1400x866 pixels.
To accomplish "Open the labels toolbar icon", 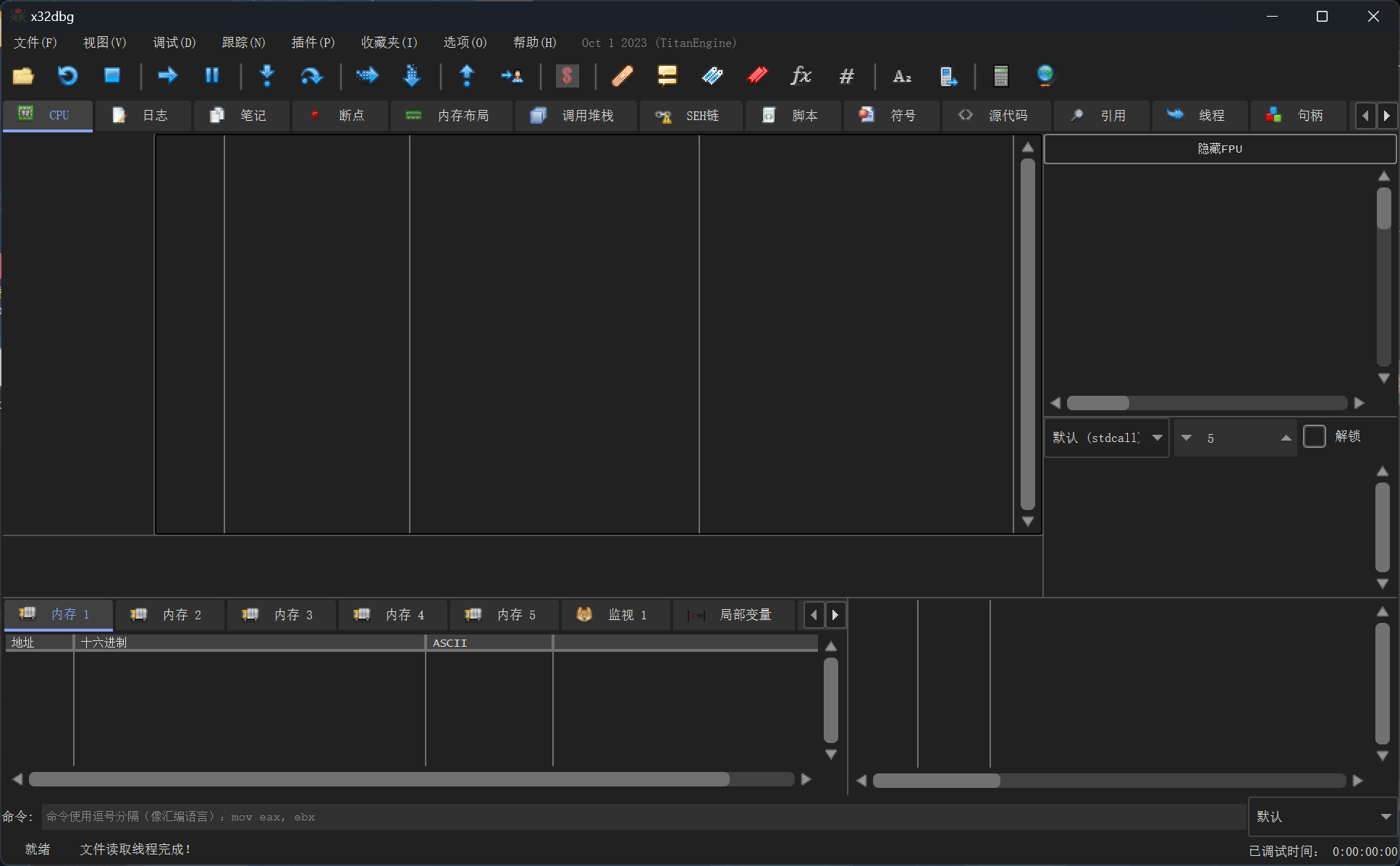I will (712, 75).
